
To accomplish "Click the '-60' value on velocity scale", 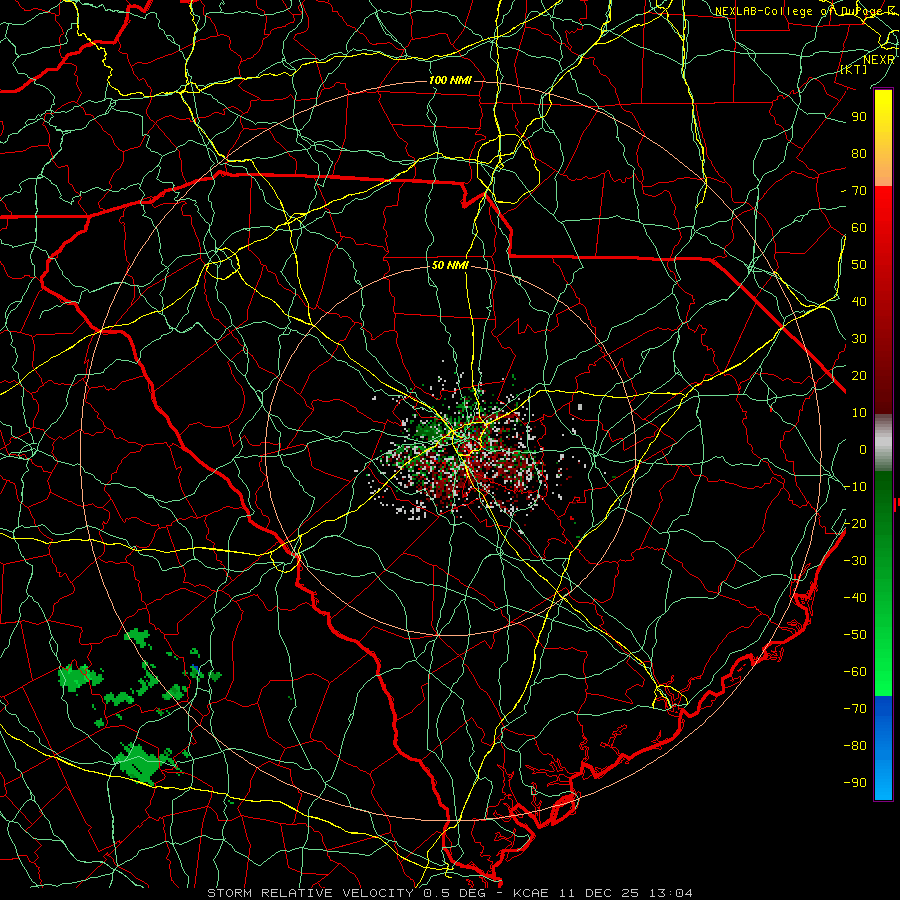I will (855, 672).
